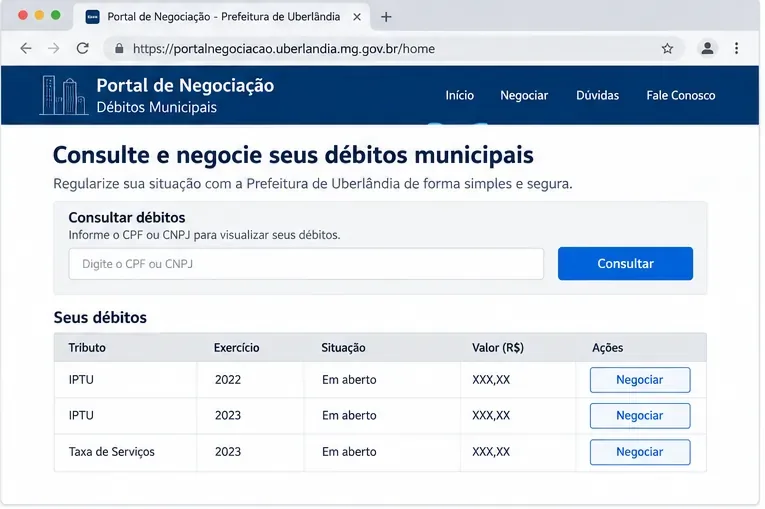Open the three-dot browser menu
Screen dimensions: 765x509
[x=736, y=48]
